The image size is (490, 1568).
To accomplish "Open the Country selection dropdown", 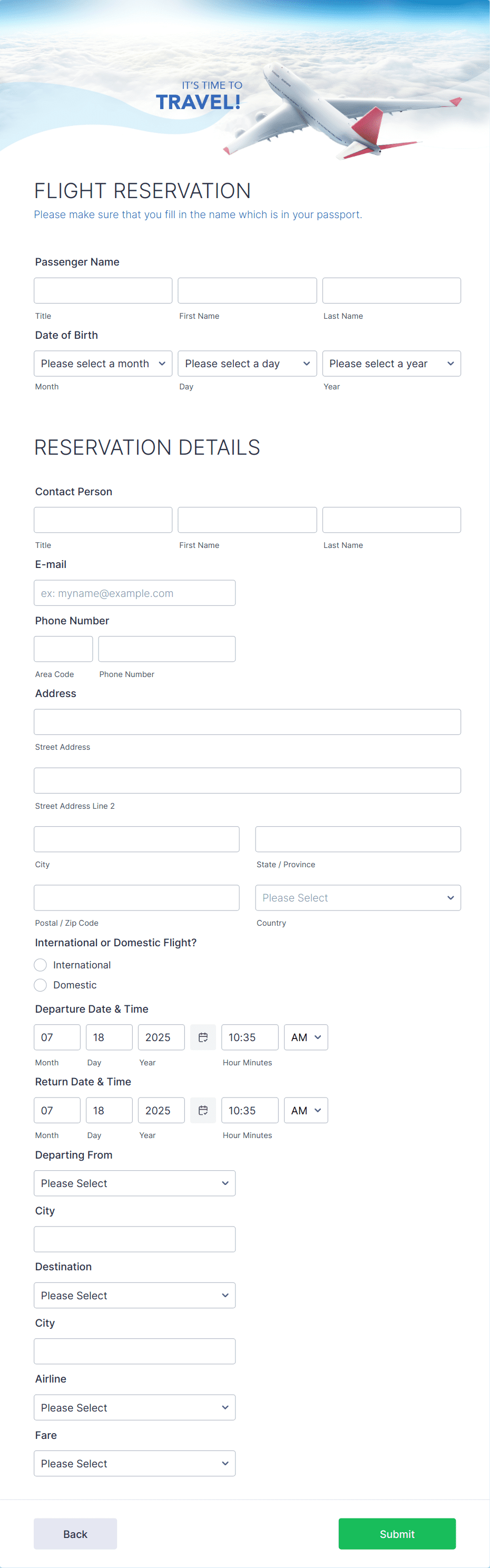I will pyautogui.click(x=357, y=897).
